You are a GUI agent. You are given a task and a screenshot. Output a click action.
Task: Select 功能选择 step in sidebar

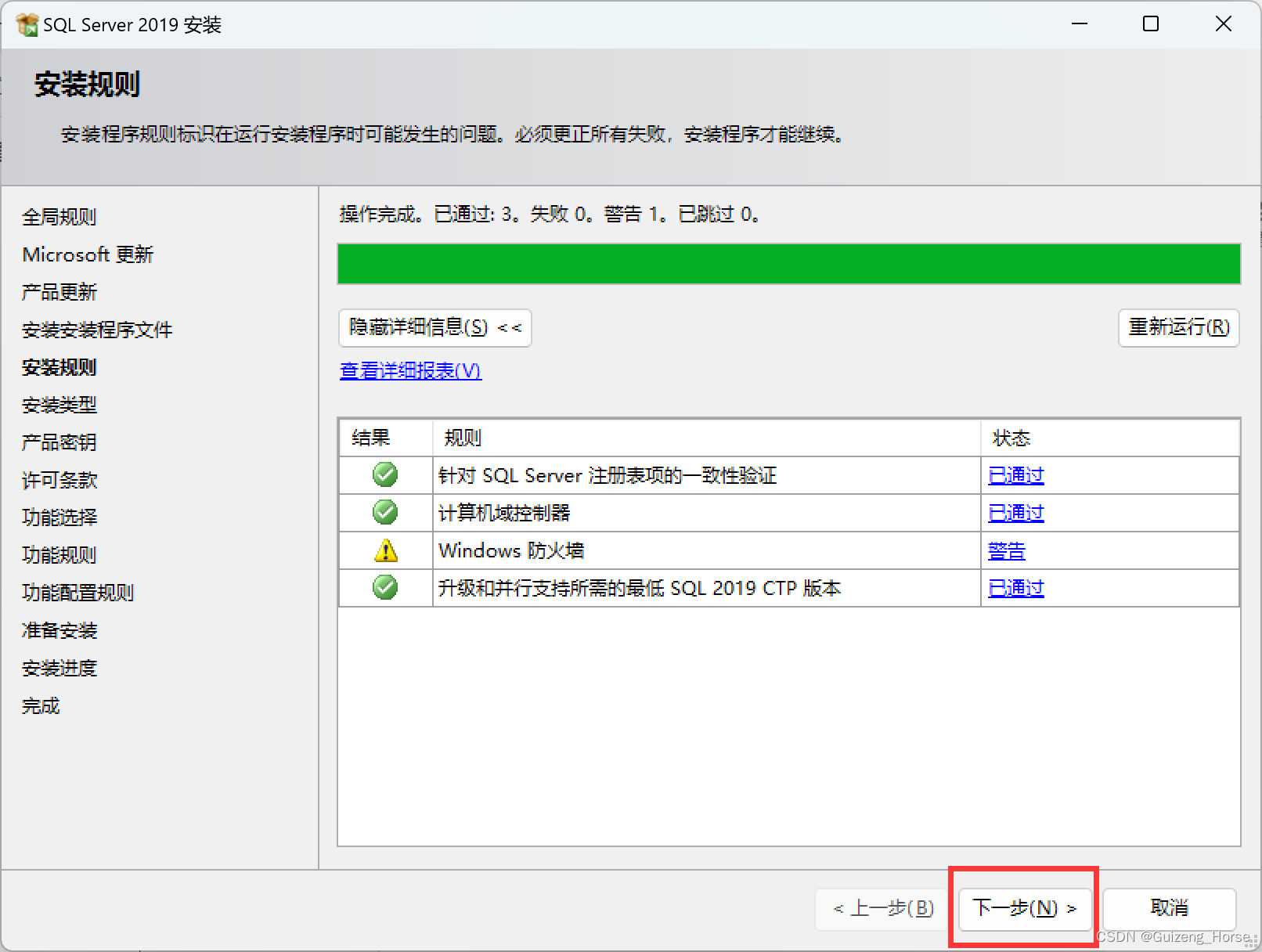click(59, 517)
